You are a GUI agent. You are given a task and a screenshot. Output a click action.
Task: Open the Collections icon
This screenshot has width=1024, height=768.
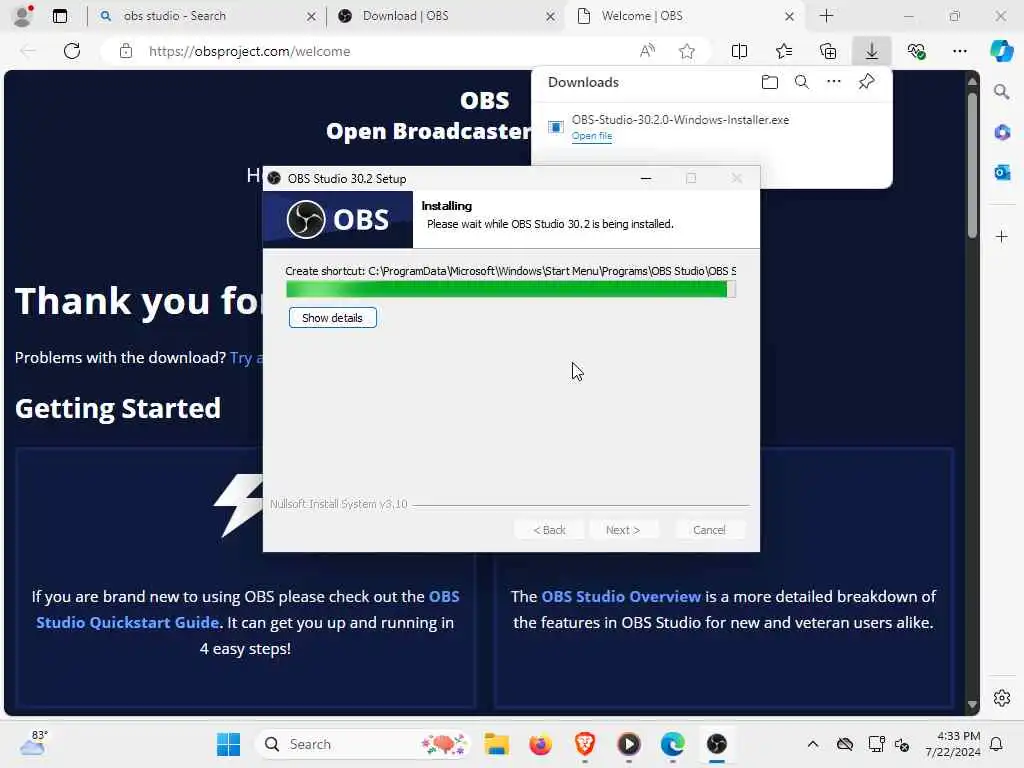coord(828,51)
